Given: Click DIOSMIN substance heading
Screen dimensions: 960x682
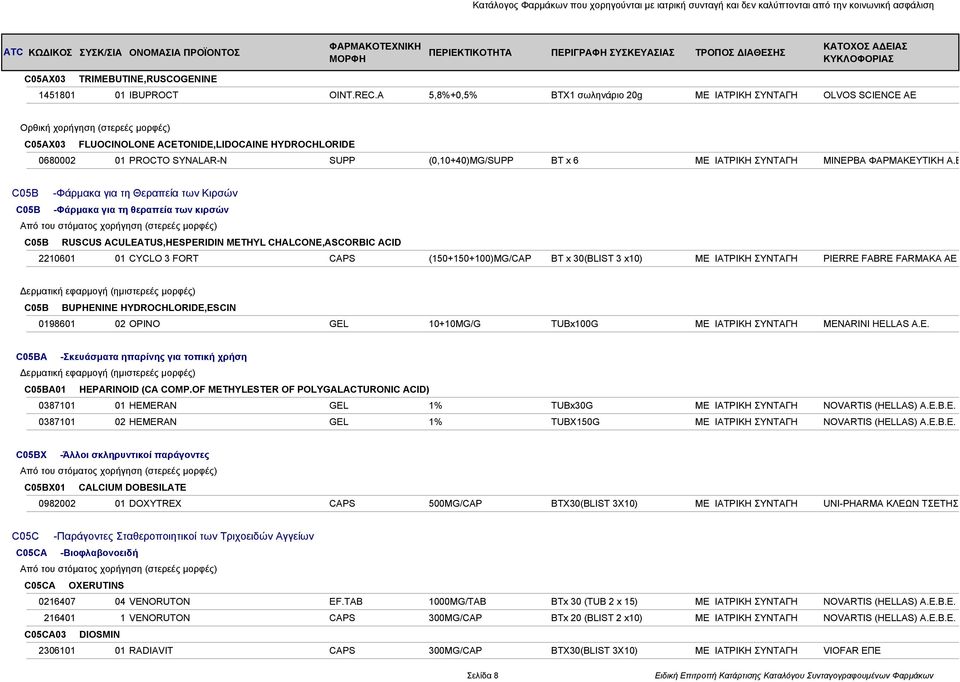Looking at the screenshot, I should 99,634.
